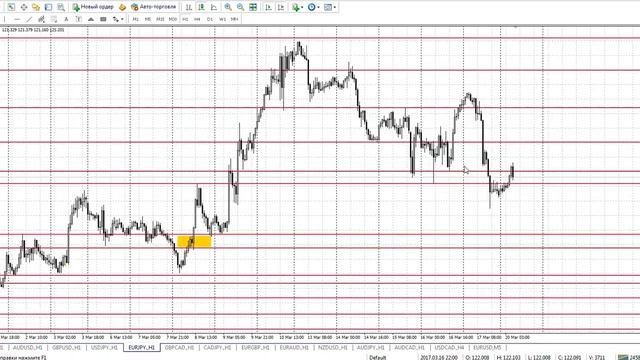Open the Navigator panel icon
Screen dimensions: 640x360
pyautogui.click(x=36, y=7)
